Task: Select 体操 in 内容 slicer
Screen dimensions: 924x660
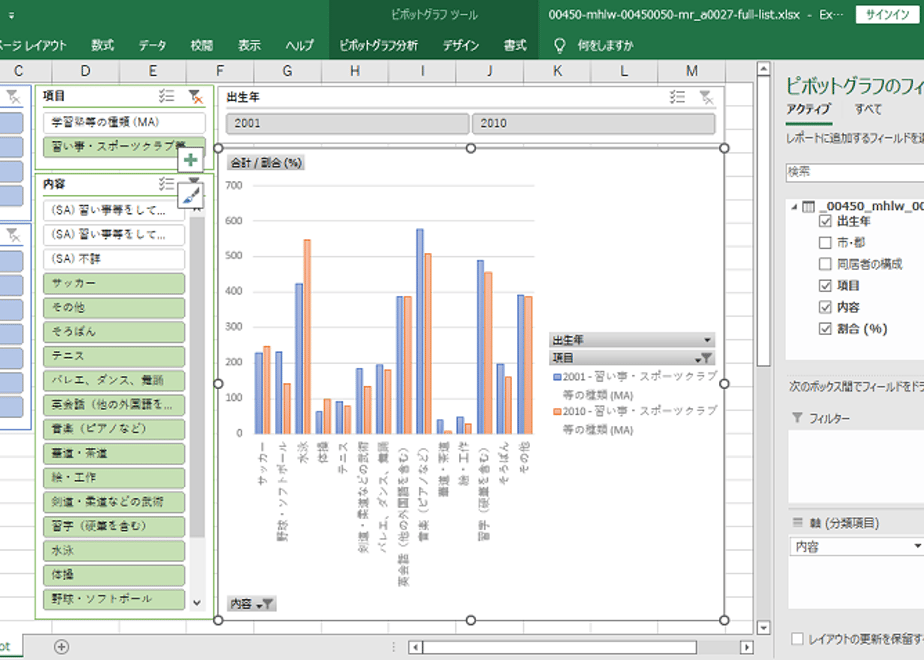Action: [114, 575]
